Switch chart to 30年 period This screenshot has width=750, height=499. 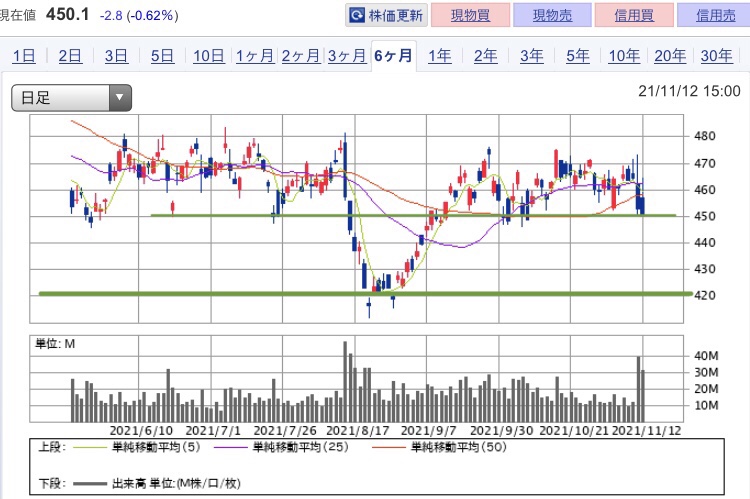(717, 56)
